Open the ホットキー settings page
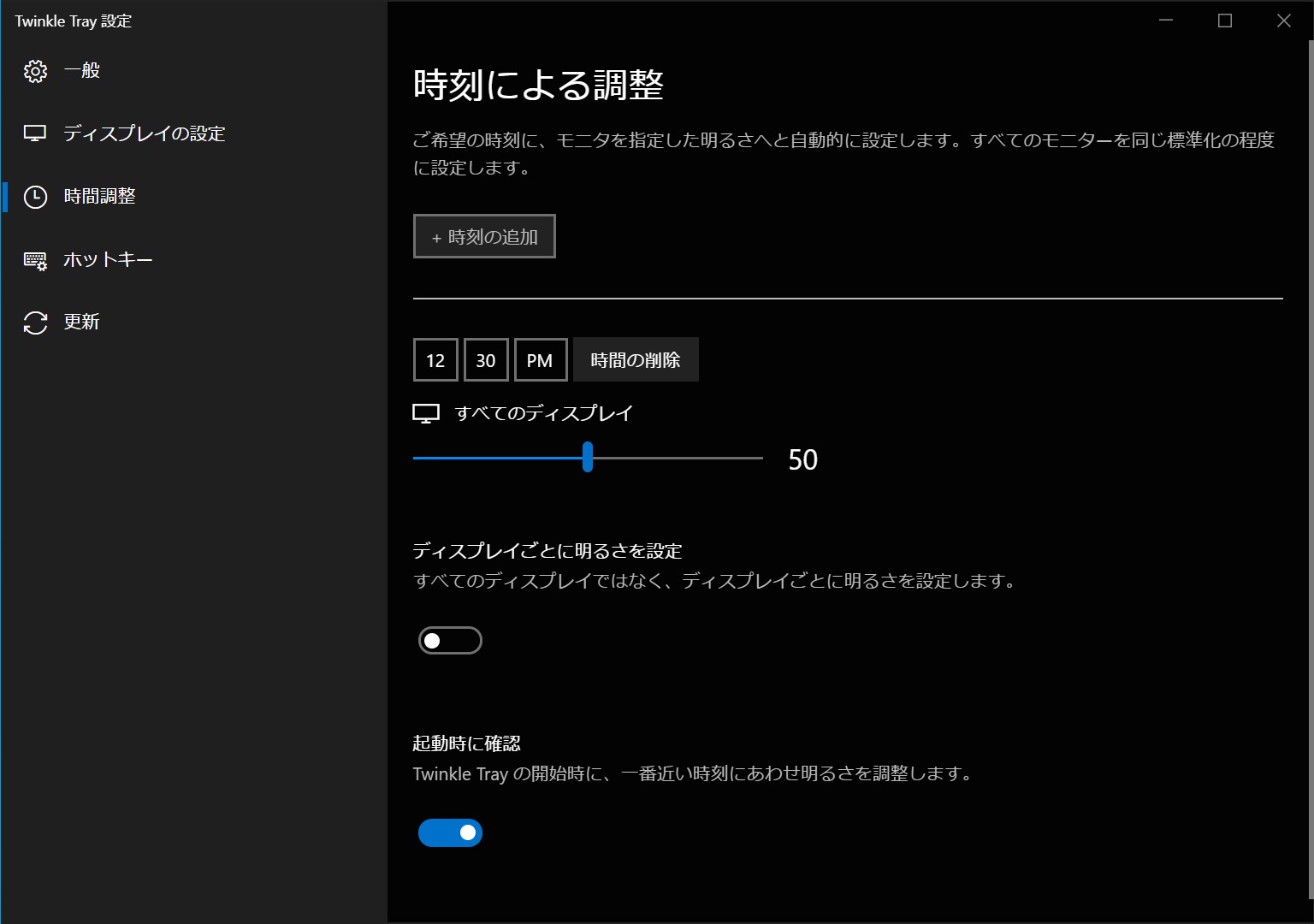 coord(108,259)
